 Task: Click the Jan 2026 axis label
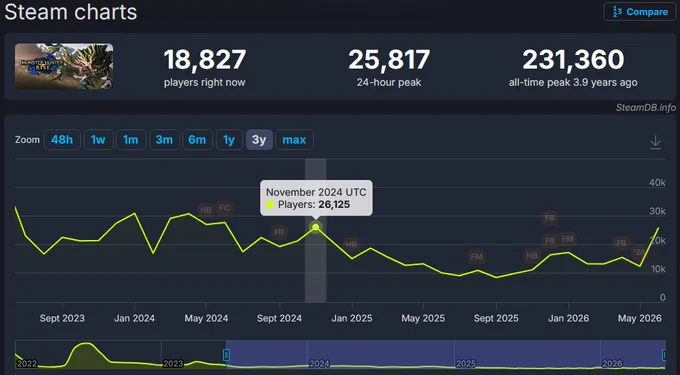tap(569, 318)
